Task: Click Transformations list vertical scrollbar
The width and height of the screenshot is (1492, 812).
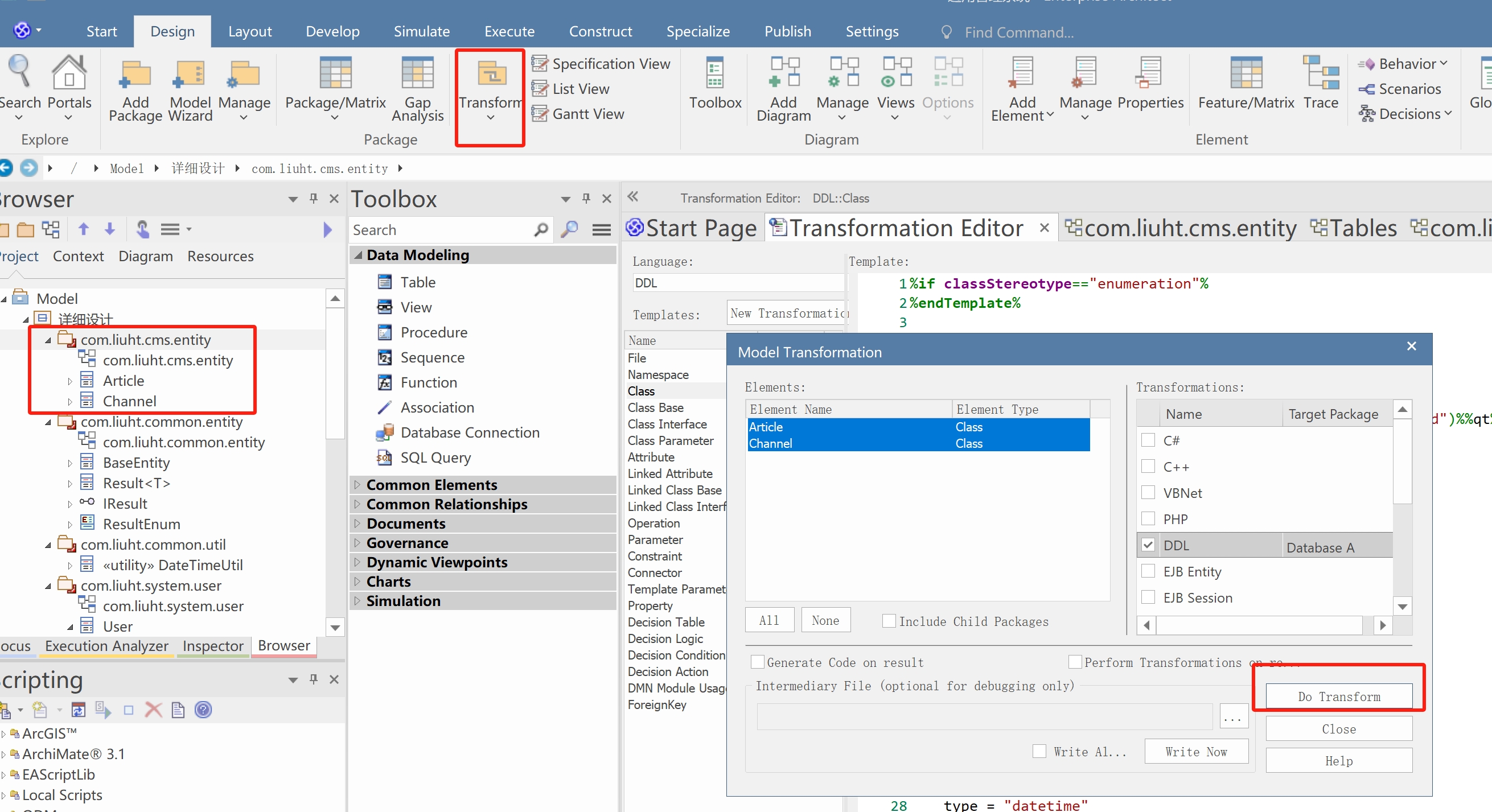Action: (1401, 508)
